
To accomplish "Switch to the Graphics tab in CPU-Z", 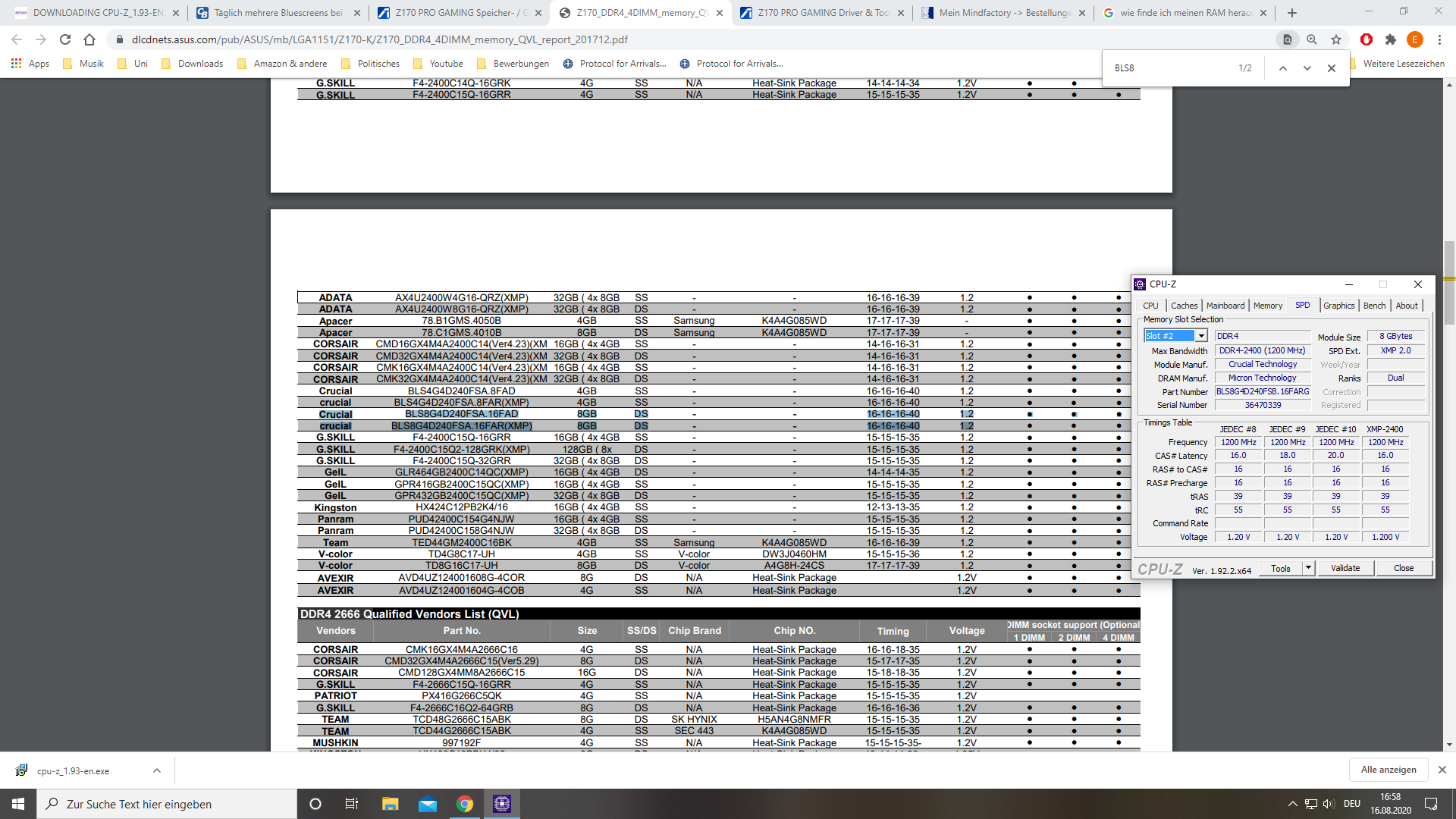I will pyautogui.click(x=1338, y=306).
